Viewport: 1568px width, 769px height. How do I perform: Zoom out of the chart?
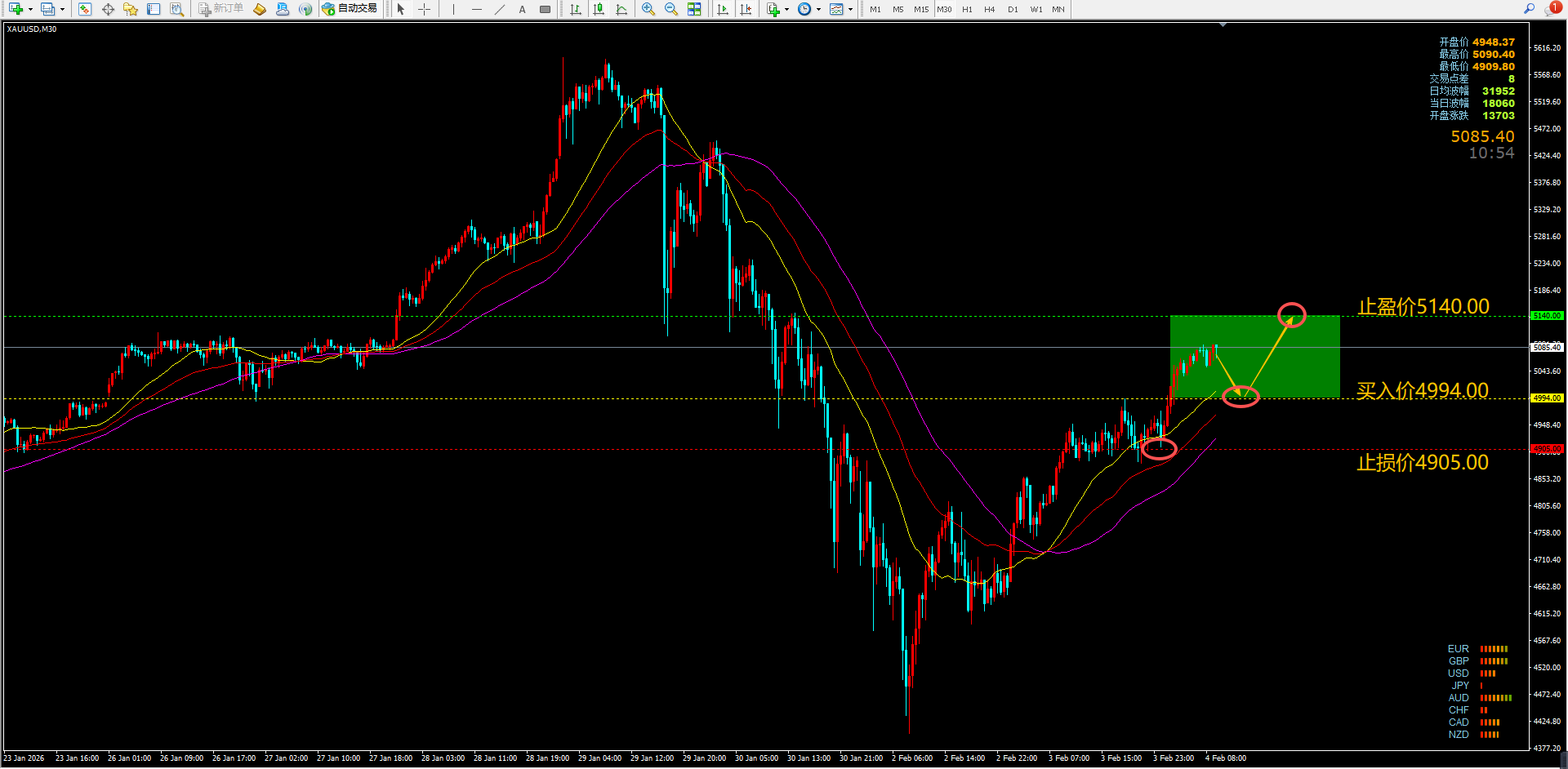[x=670, y=9]
